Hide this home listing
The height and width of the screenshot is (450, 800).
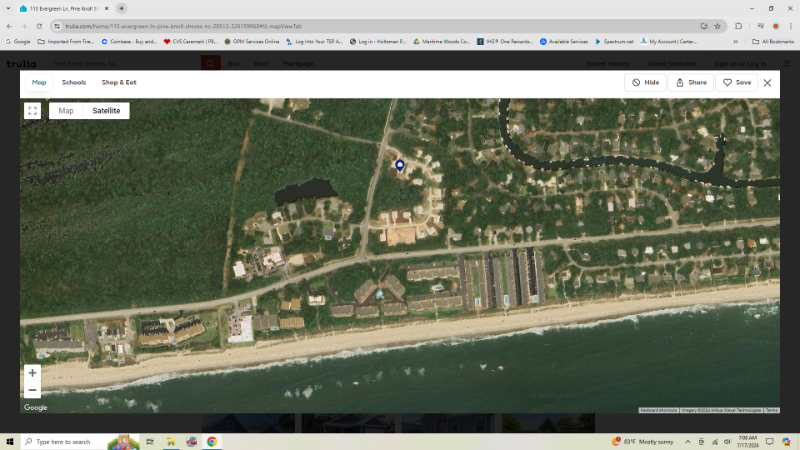click(x=645, y=83)
